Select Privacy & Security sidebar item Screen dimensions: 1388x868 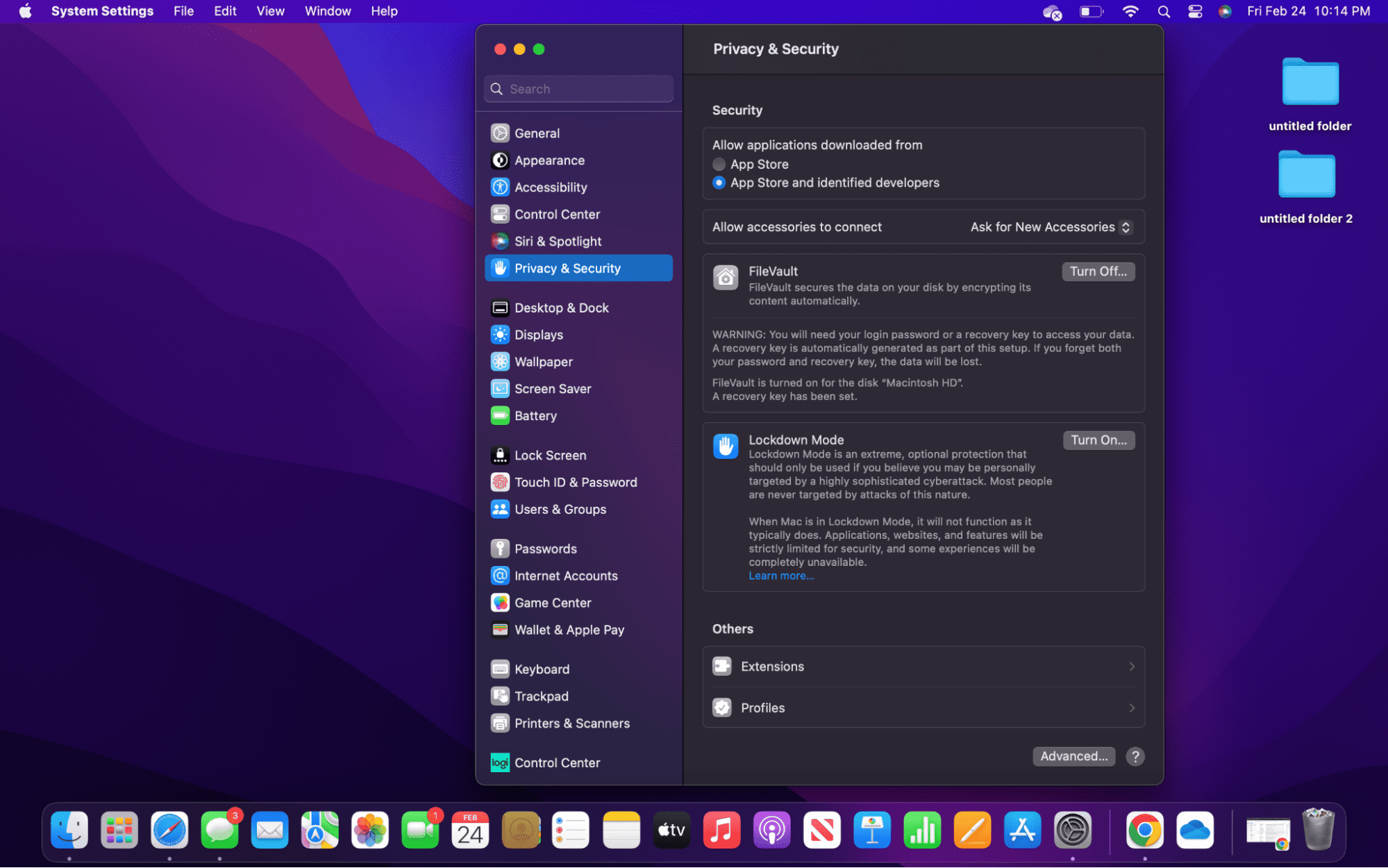point(578,269)
